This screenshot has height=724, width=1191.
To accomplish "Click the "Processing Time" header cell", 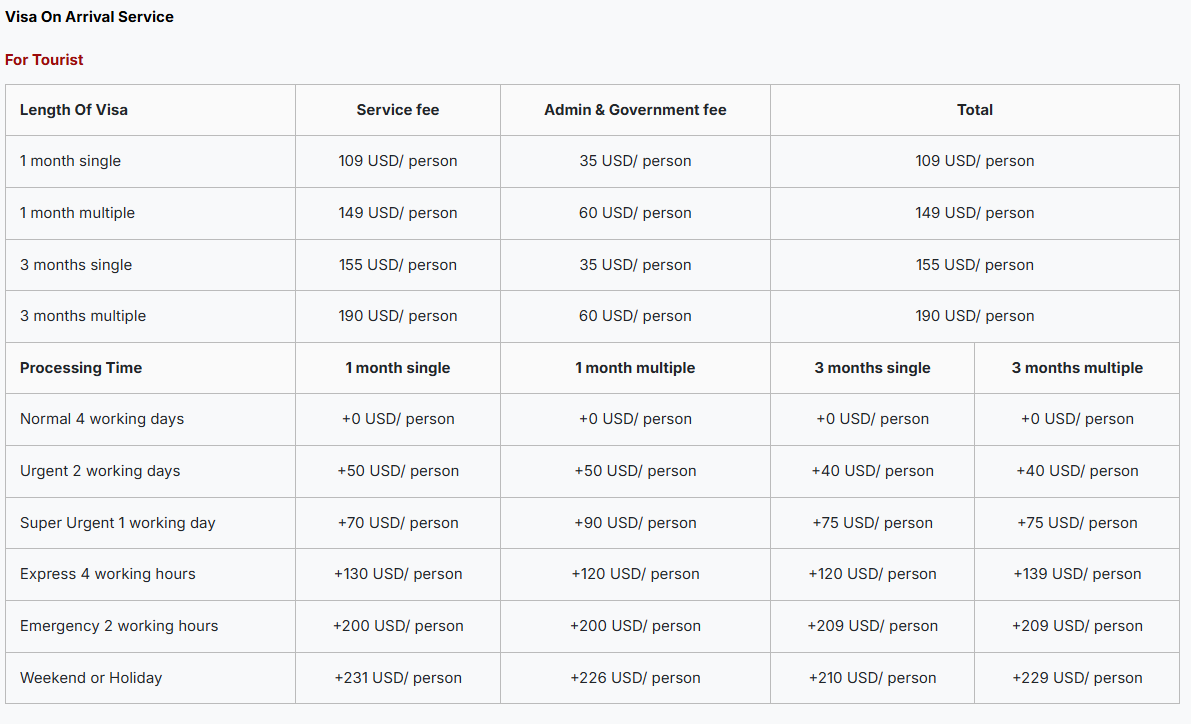I will pyautogui.click(x=81, y=368).
